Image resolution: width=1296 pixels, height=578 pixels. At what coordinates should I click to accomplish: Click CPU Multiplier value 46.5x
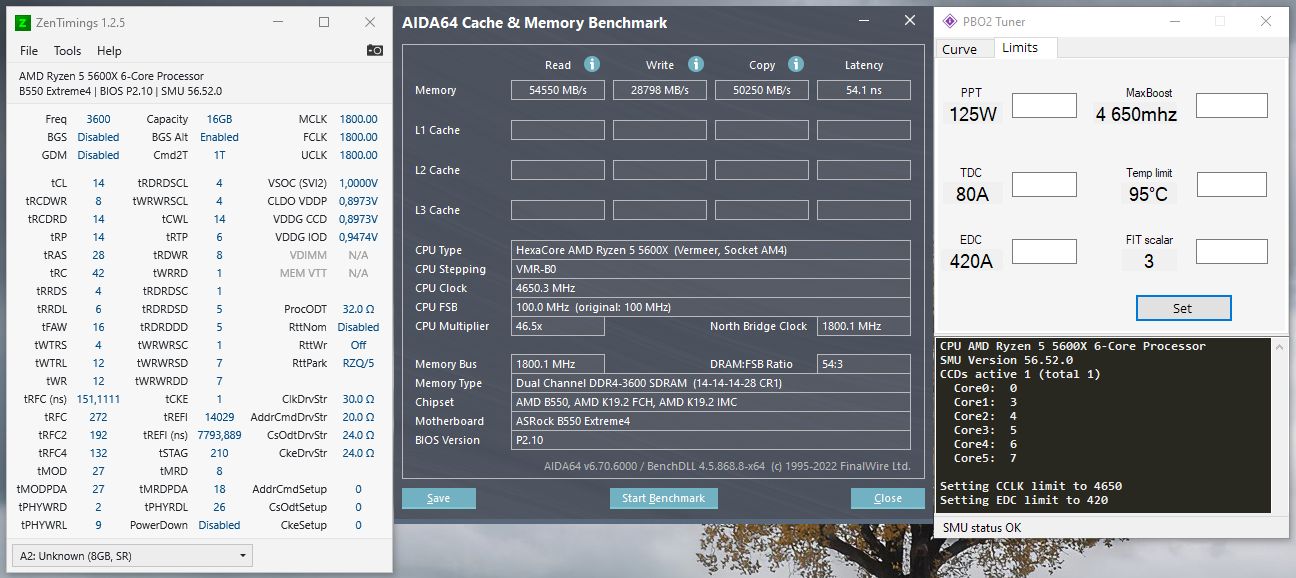click(x=558, y=326)
